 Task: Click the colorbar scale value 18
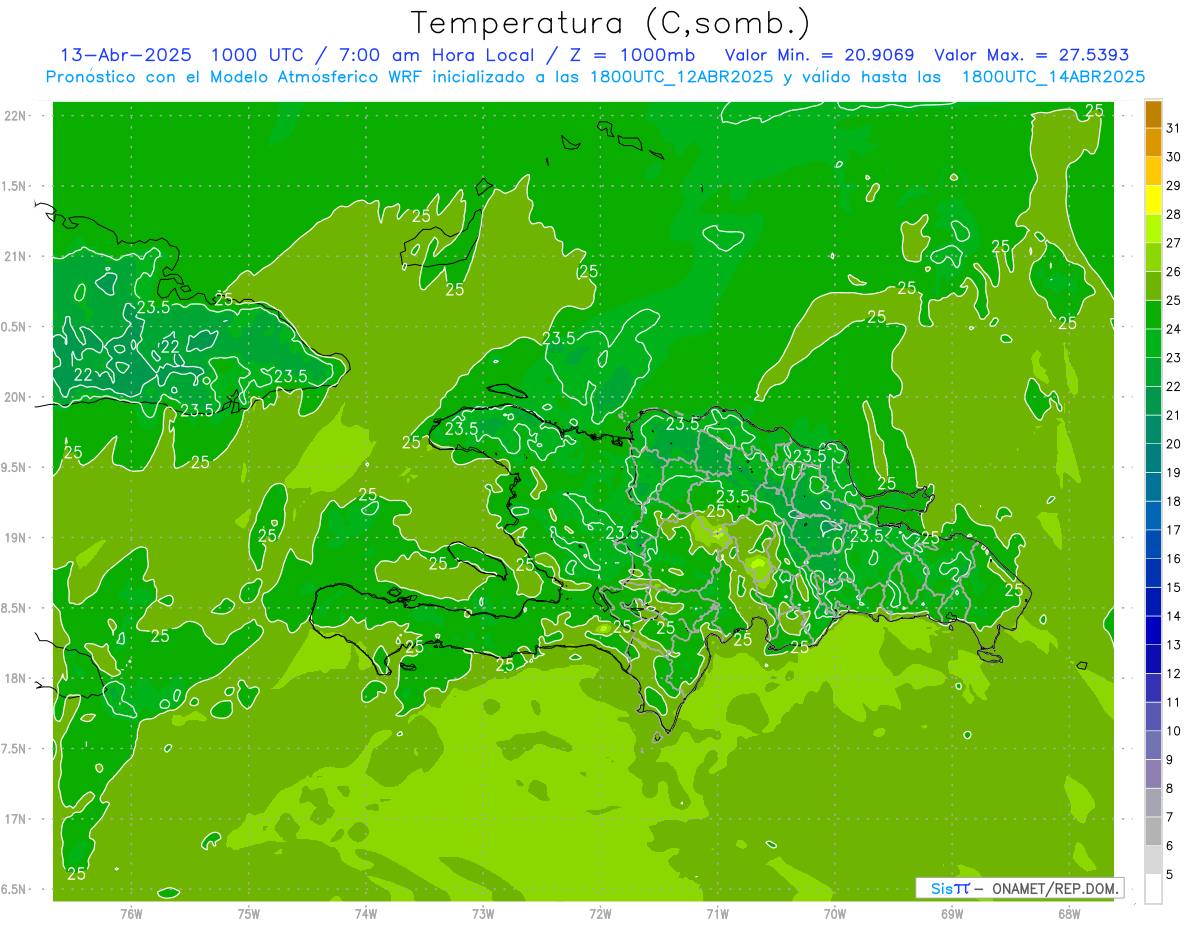coord(1173,502)
